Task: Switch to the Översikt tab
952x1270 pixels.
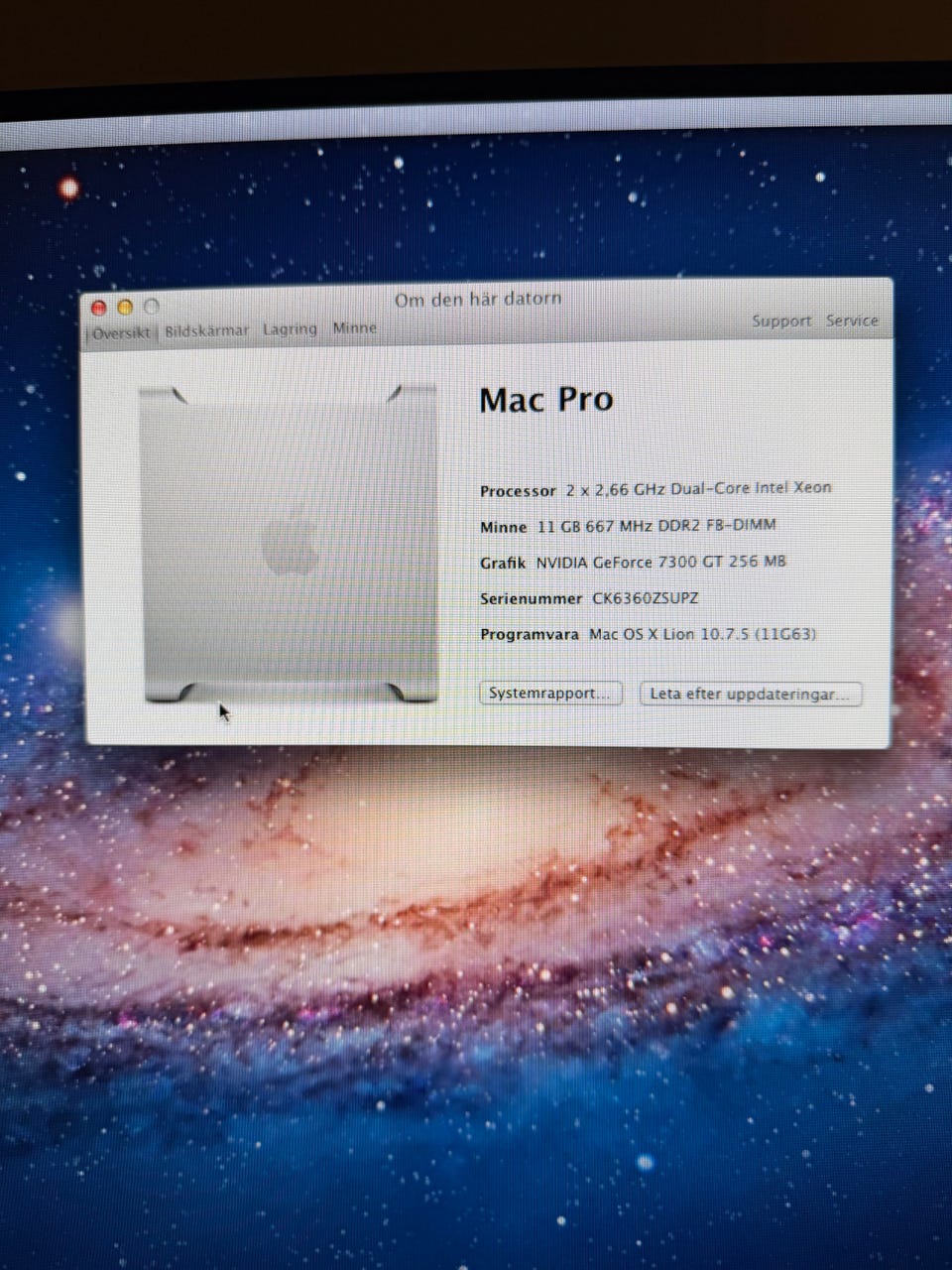Action: [121, 333]
